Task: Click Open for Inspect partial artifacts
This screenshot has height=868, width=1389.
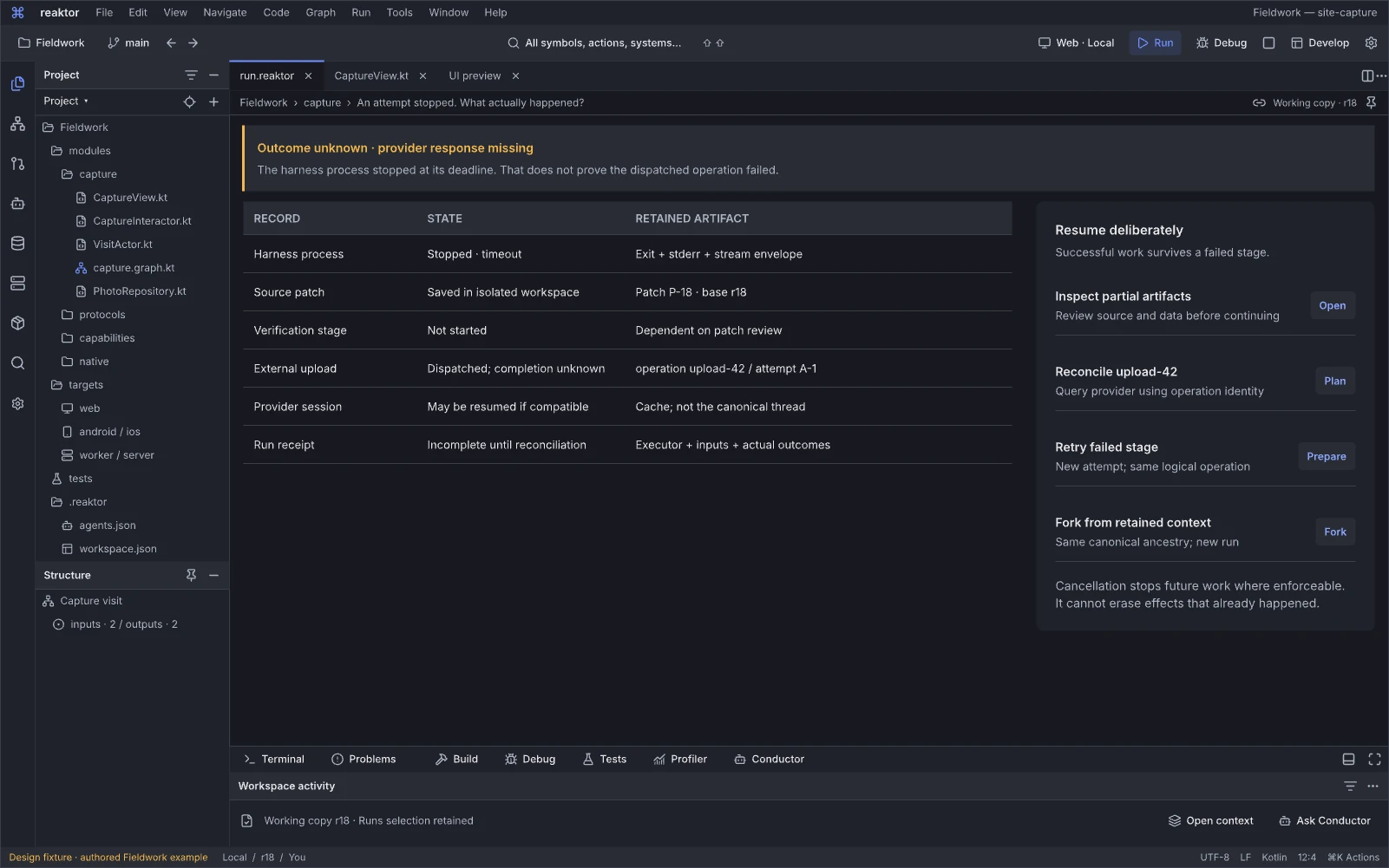Action: [1332, 305]
